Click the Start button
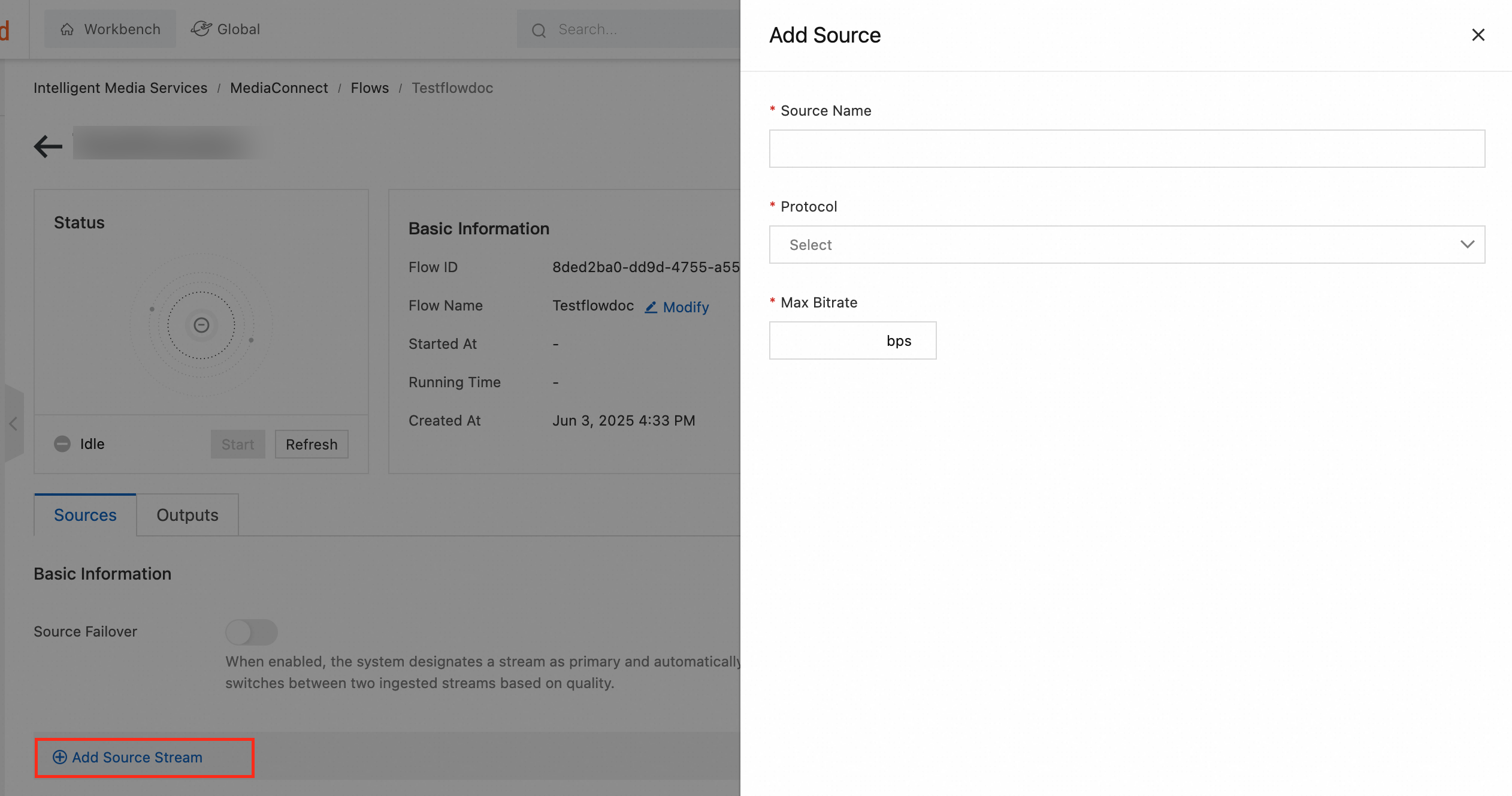The image size is (1512, 796). 238,444
